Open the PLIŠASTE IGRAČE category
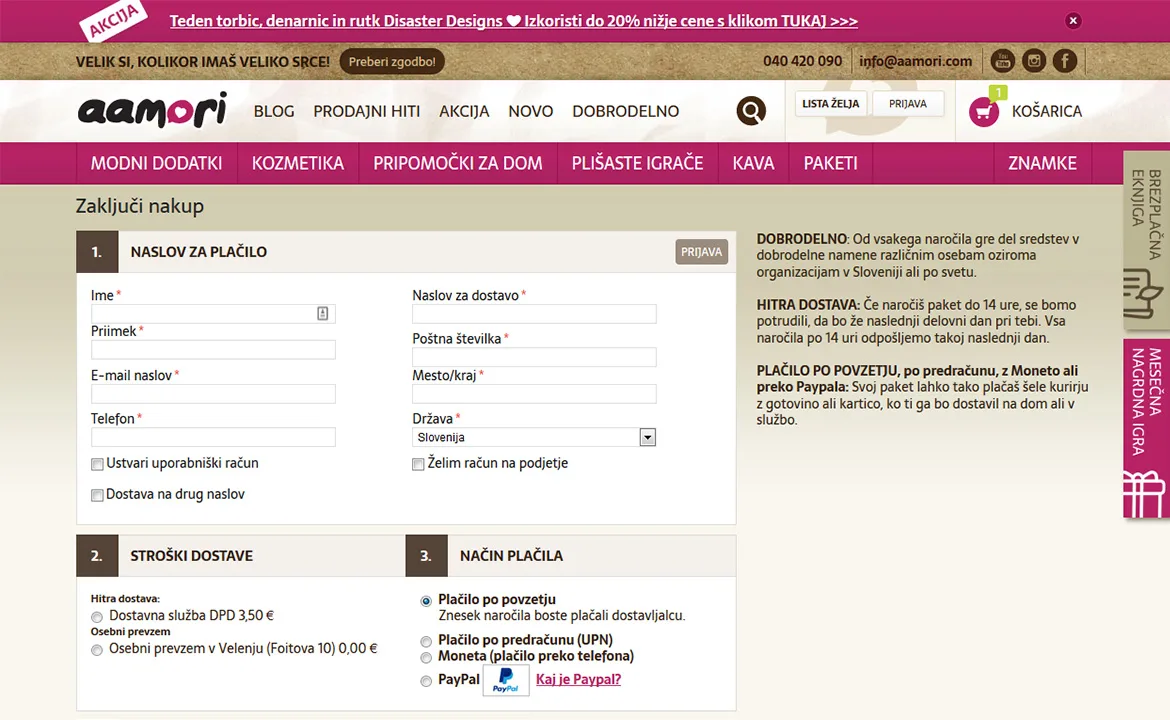The image size is (1170, 720). point(638,163)
